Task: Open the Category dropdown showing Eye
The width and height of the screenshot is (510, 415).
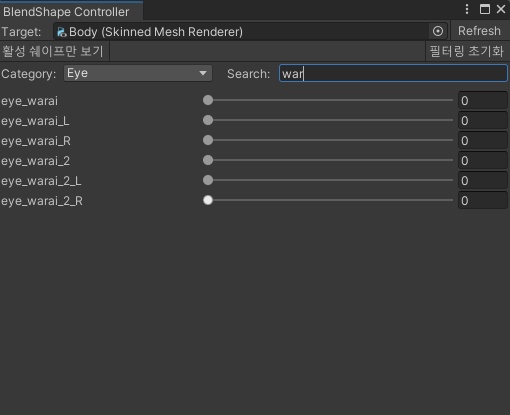Action: [138, 73]
